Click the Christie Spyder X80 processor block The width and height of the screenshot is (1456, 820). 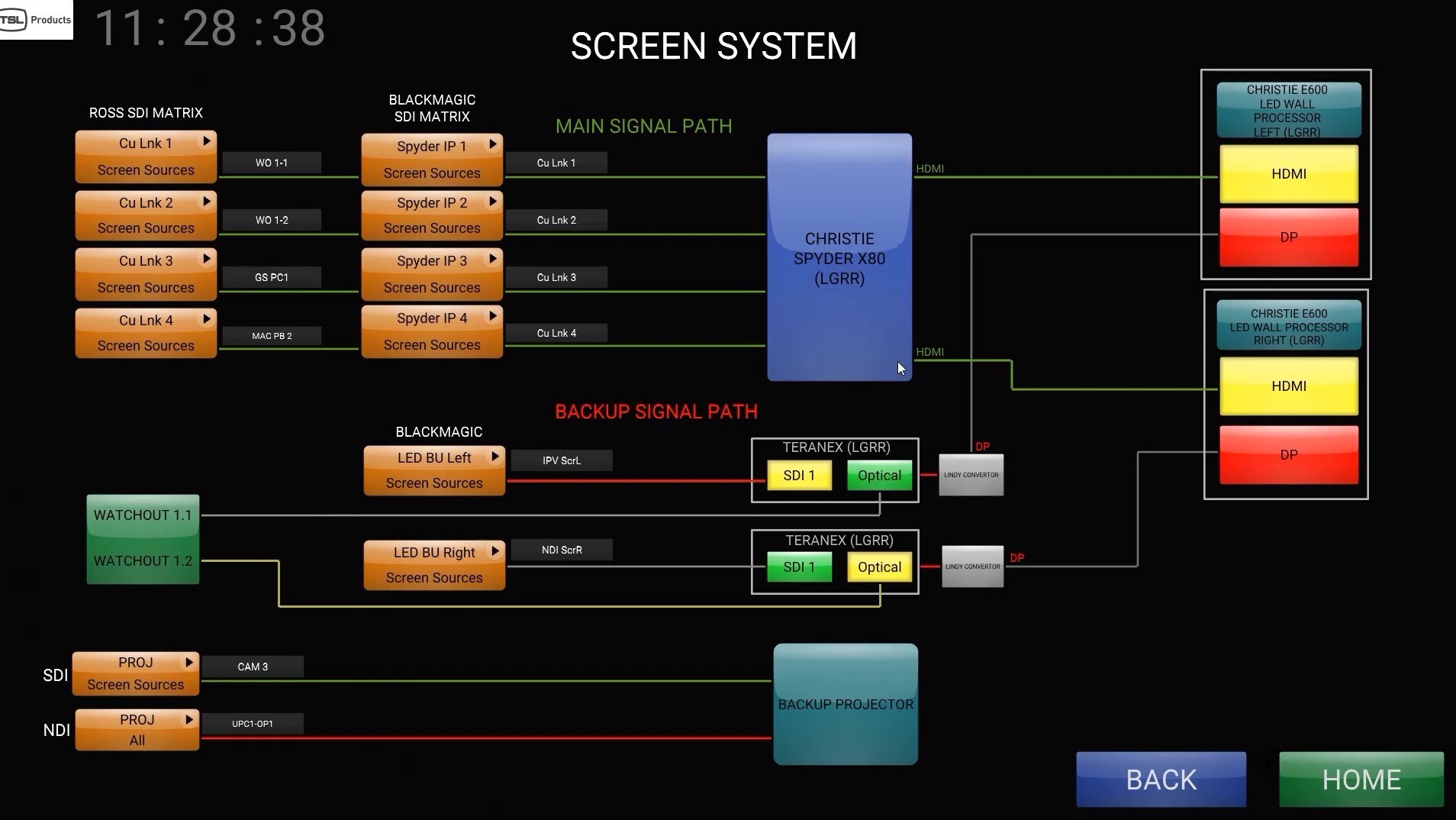tap(839, 257)
